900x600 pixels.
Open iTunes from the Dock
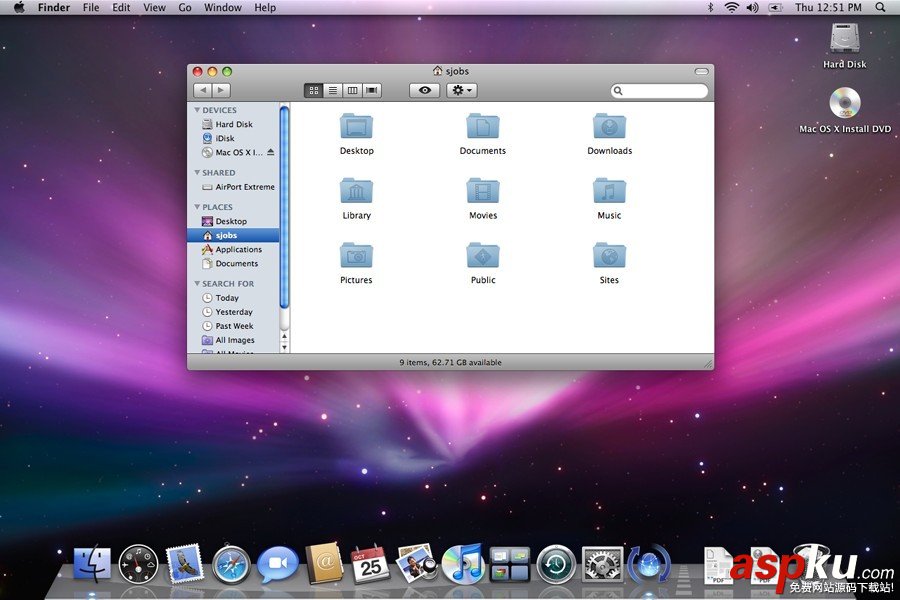click(x=463, y=565)
